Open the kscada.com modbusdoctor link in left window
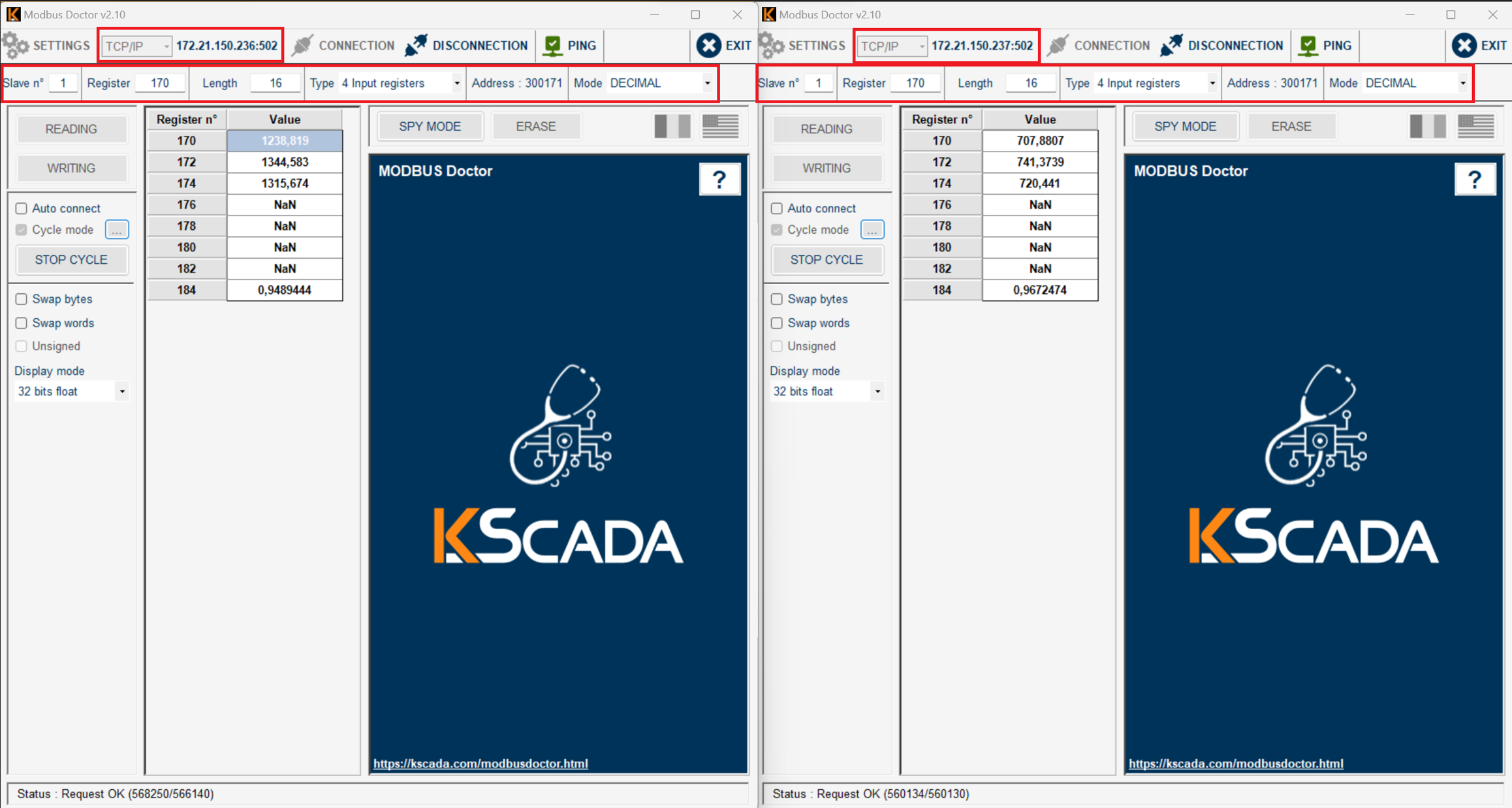 point(480,764)
